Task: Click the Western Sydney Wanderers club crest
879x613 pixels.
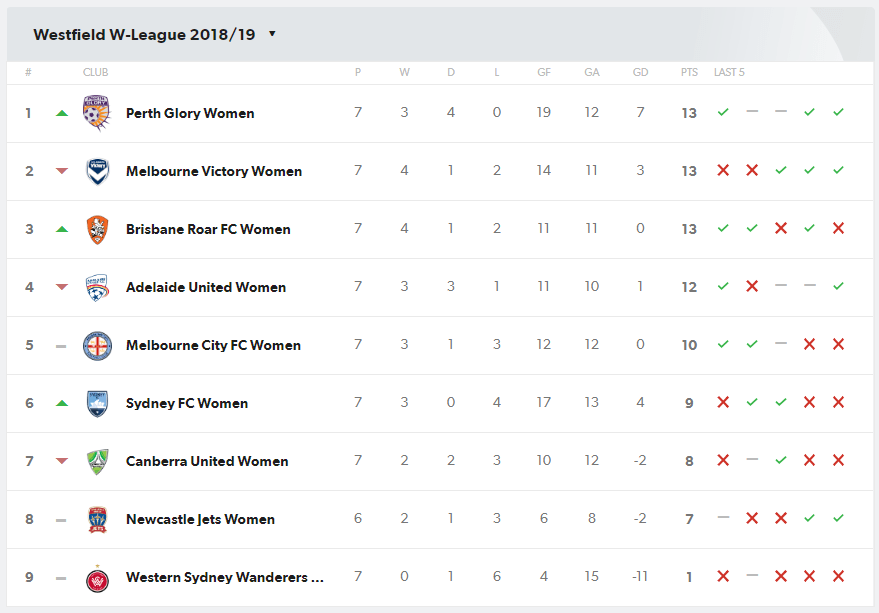Action: pyautogui.click(x=98, y=579)
